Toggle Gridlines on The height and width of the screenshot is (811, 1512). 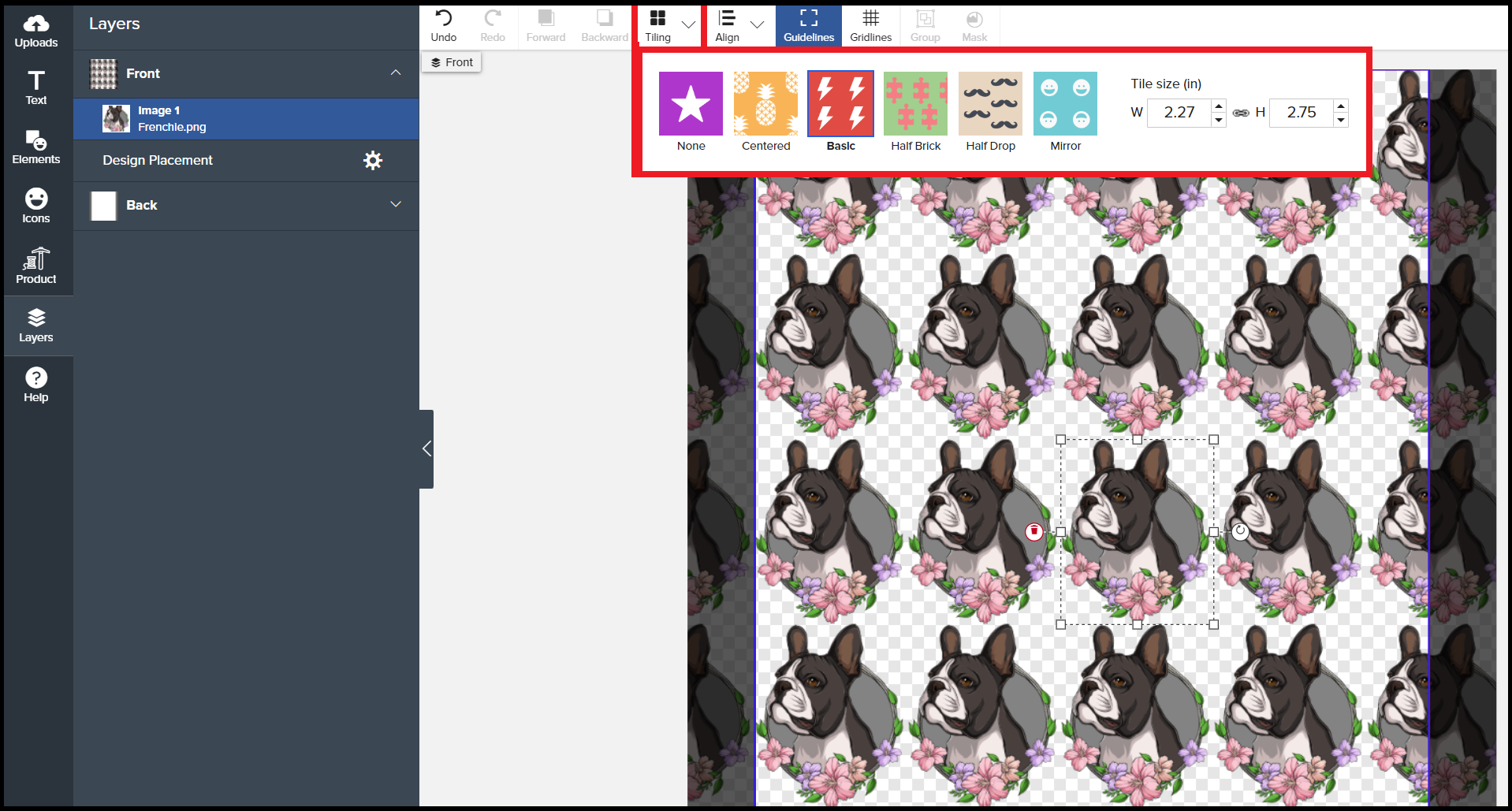click(870, 26)
